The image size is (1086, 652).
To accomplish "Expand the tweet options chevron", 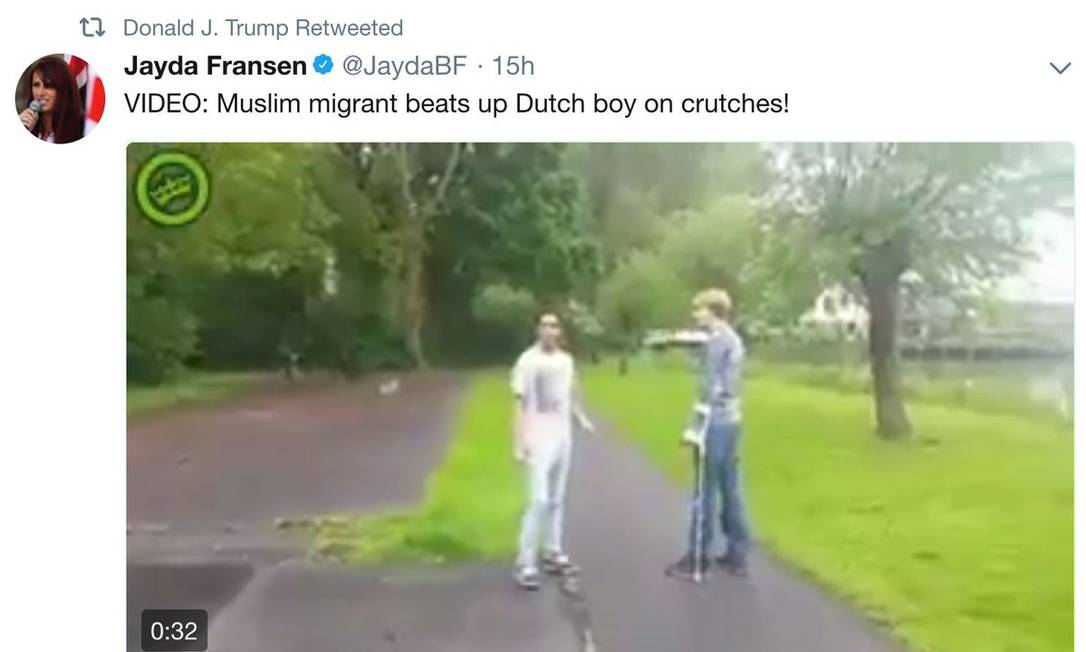I will pyautogui.click(x=1060, y=68).
